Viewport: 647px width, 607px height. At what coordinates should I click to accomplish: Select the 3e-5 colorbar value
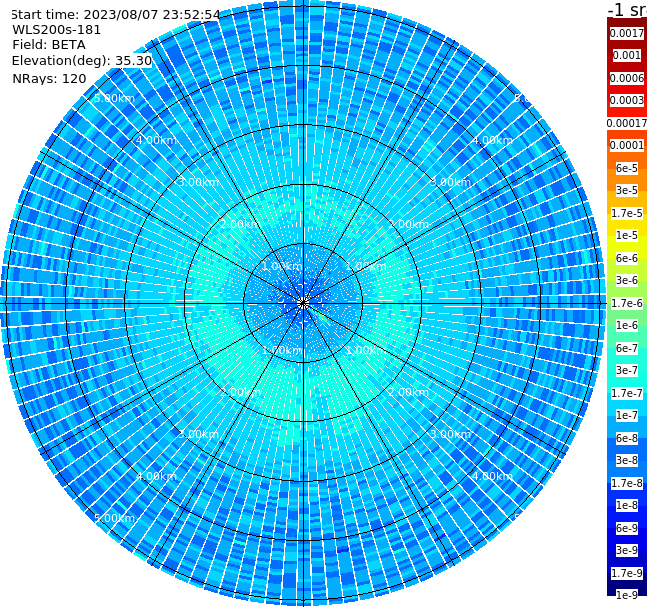627,190
